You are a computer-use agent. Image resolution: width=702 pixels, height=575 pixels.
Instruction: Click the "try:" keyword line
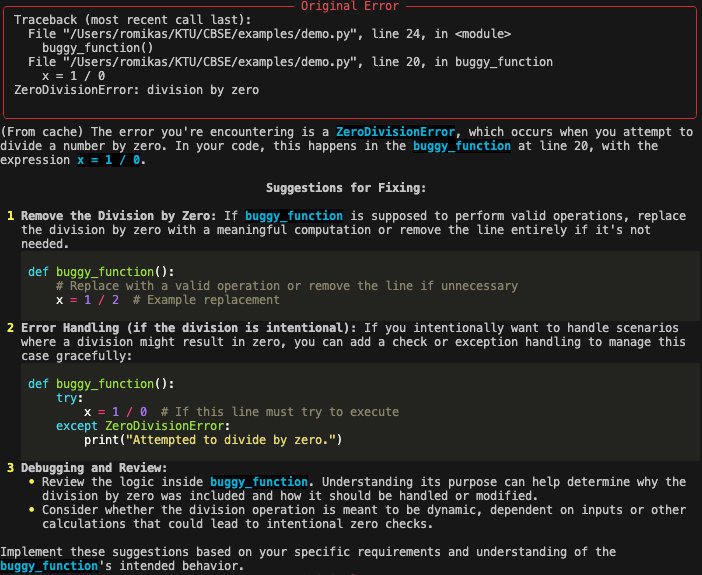69,398
